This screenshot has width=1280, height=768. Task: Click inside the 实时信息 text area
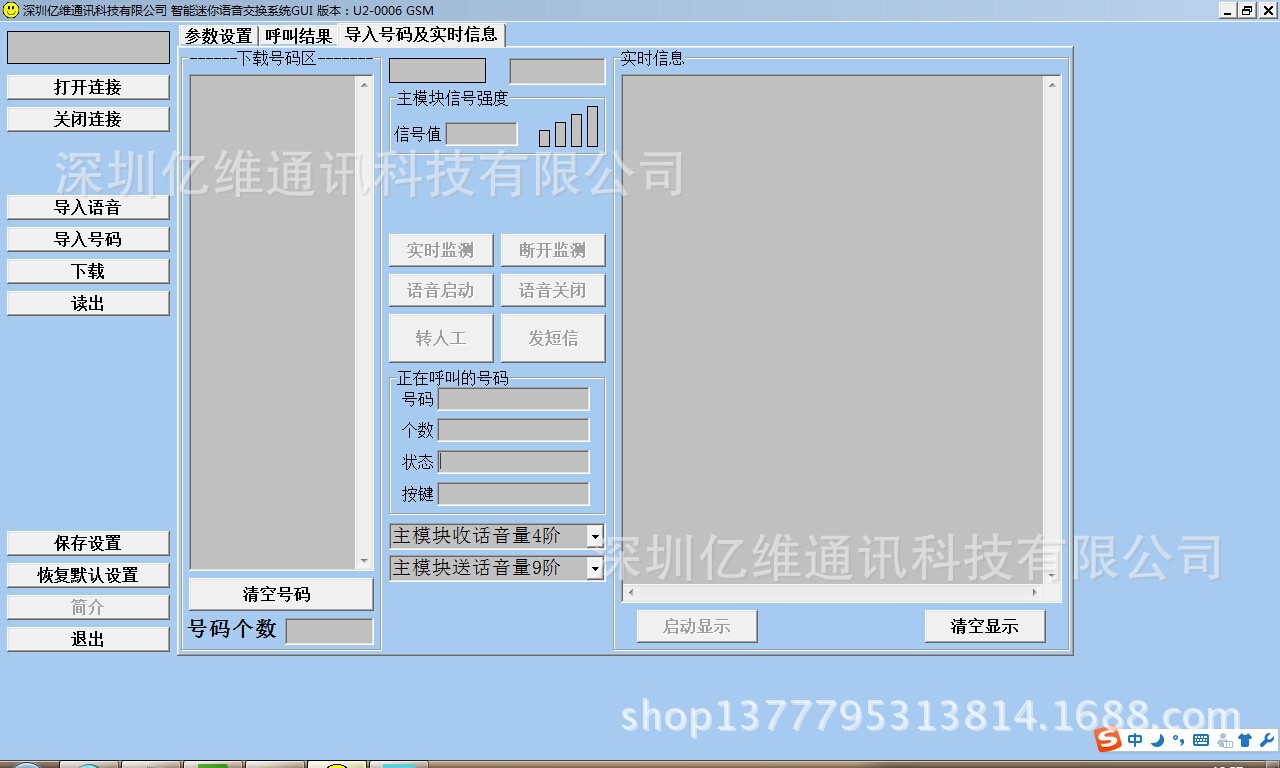[x=833, y=330]
